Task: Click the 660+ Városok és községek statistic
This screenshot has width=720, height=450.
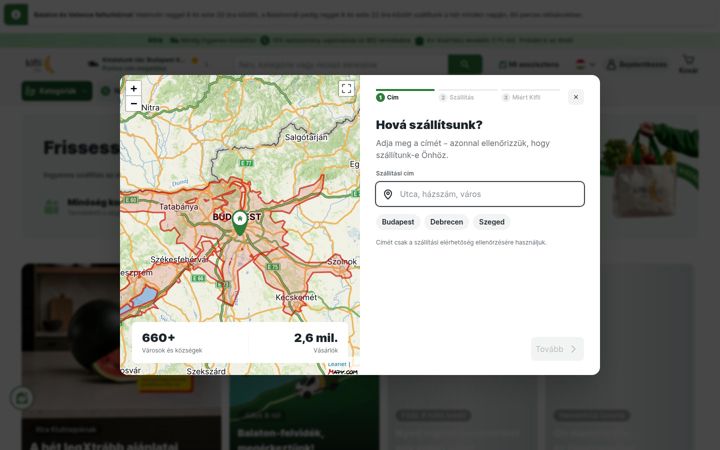Action: click(172, 343)
